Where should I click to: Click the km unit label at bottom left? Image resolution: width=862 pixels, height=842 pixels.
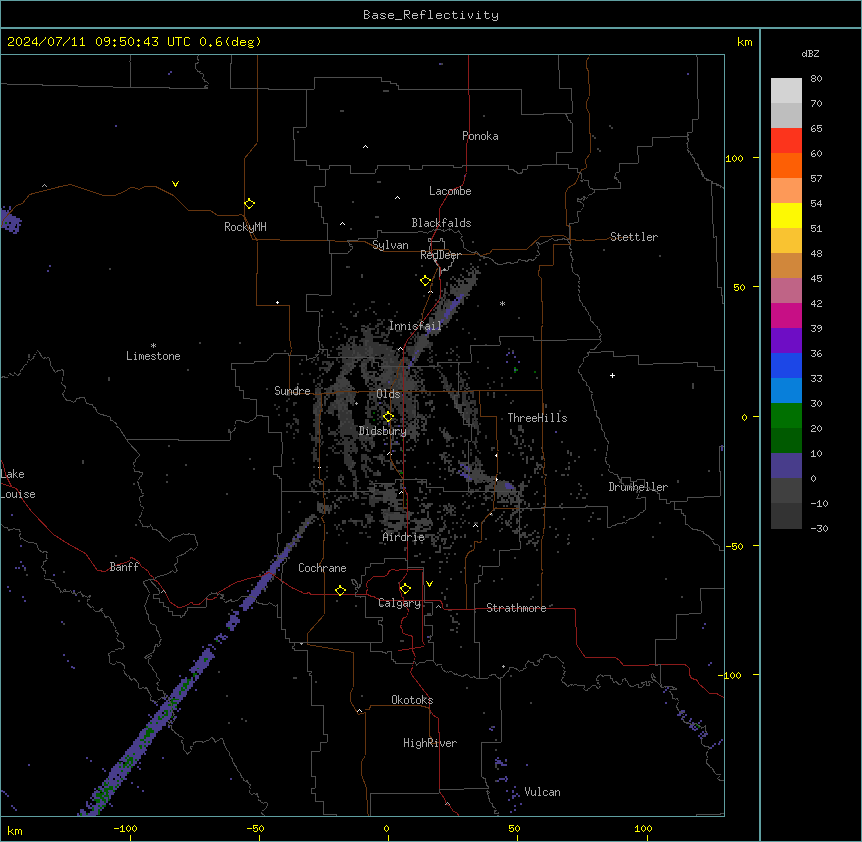[15, 831]
